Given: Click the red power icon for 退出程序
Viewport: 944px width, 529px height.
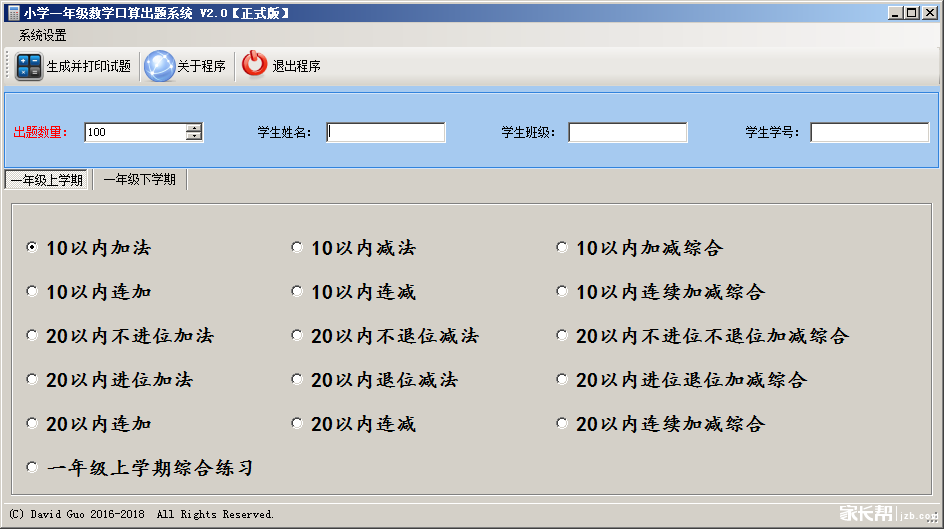Looking at the screenshot, I should pos(254,64).
